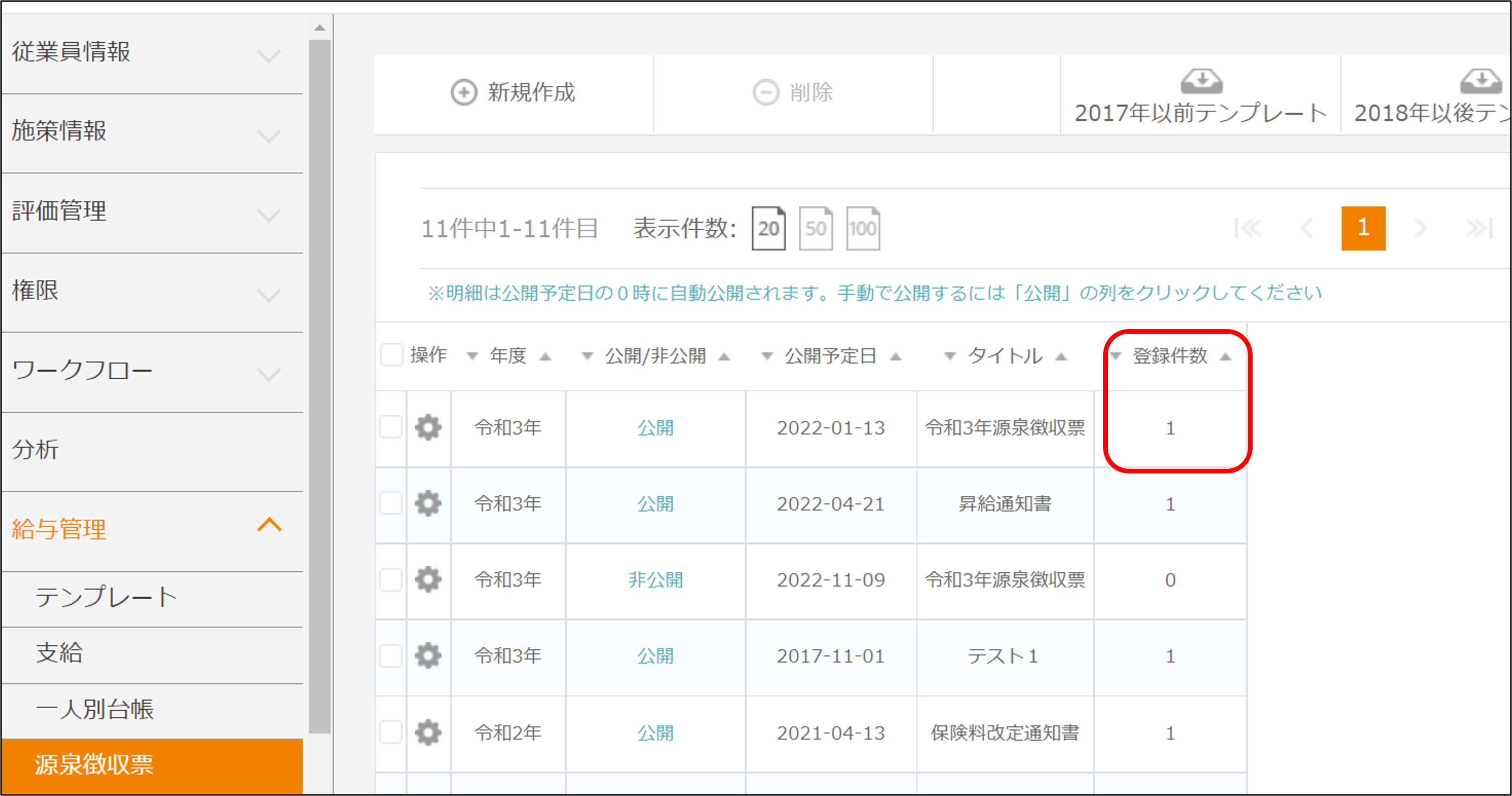Click the sidebar scroll-up arrow
The width and height of the screenshot is (1512, 796).
coord(320,27)
